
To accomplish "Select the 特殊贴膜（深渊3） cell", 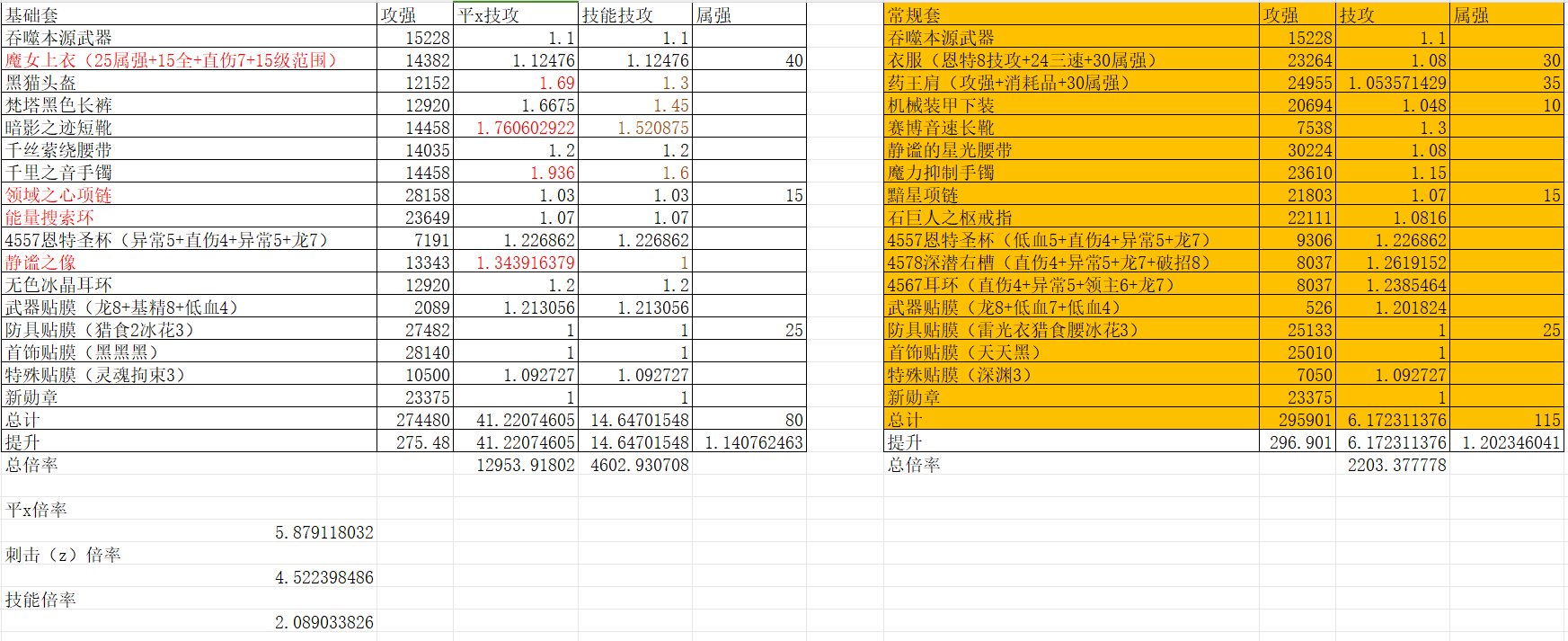I will tap(1071, 375).
